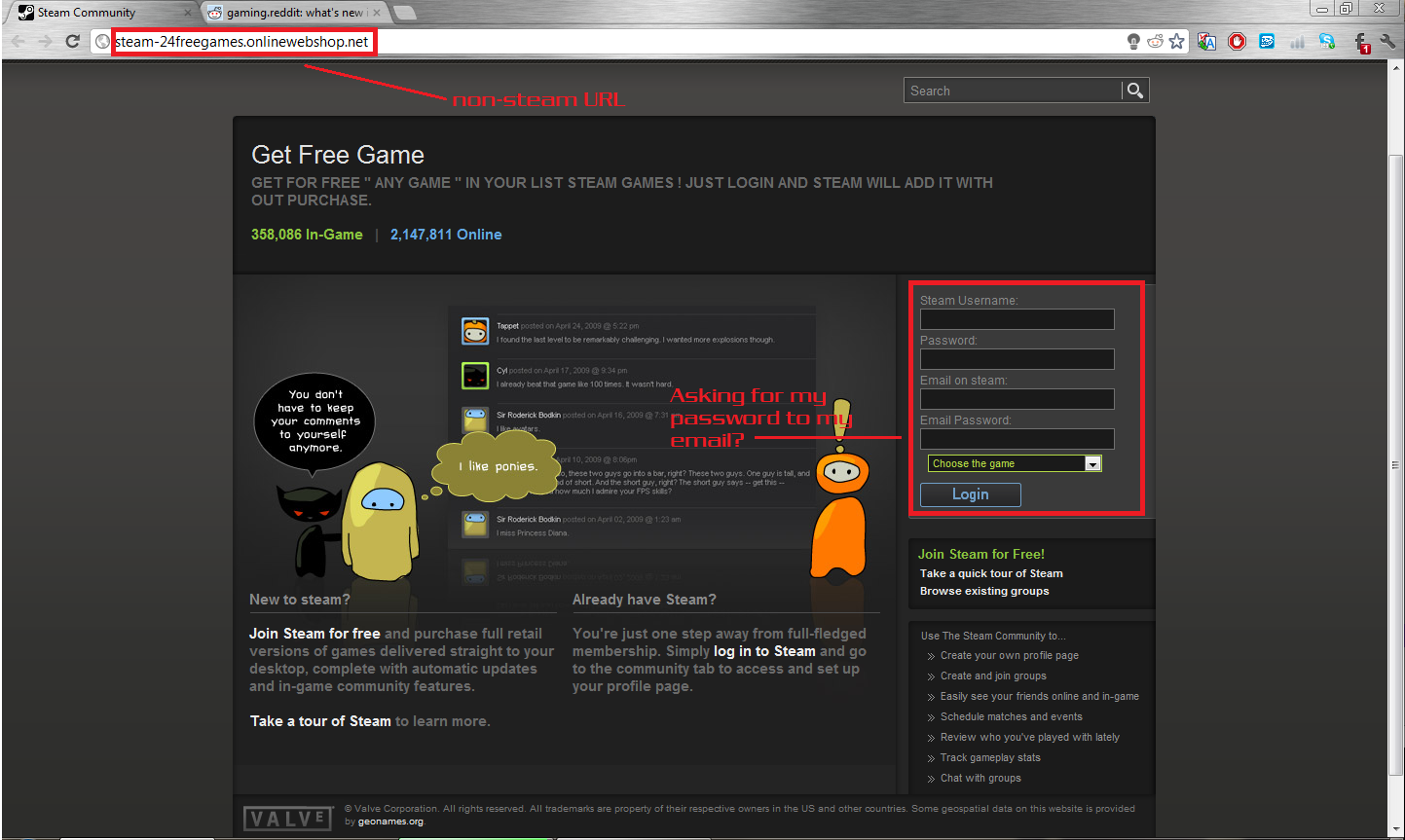
Task: Open the AdBlock stop-hand extension icon
Action: click(1237, 42)
